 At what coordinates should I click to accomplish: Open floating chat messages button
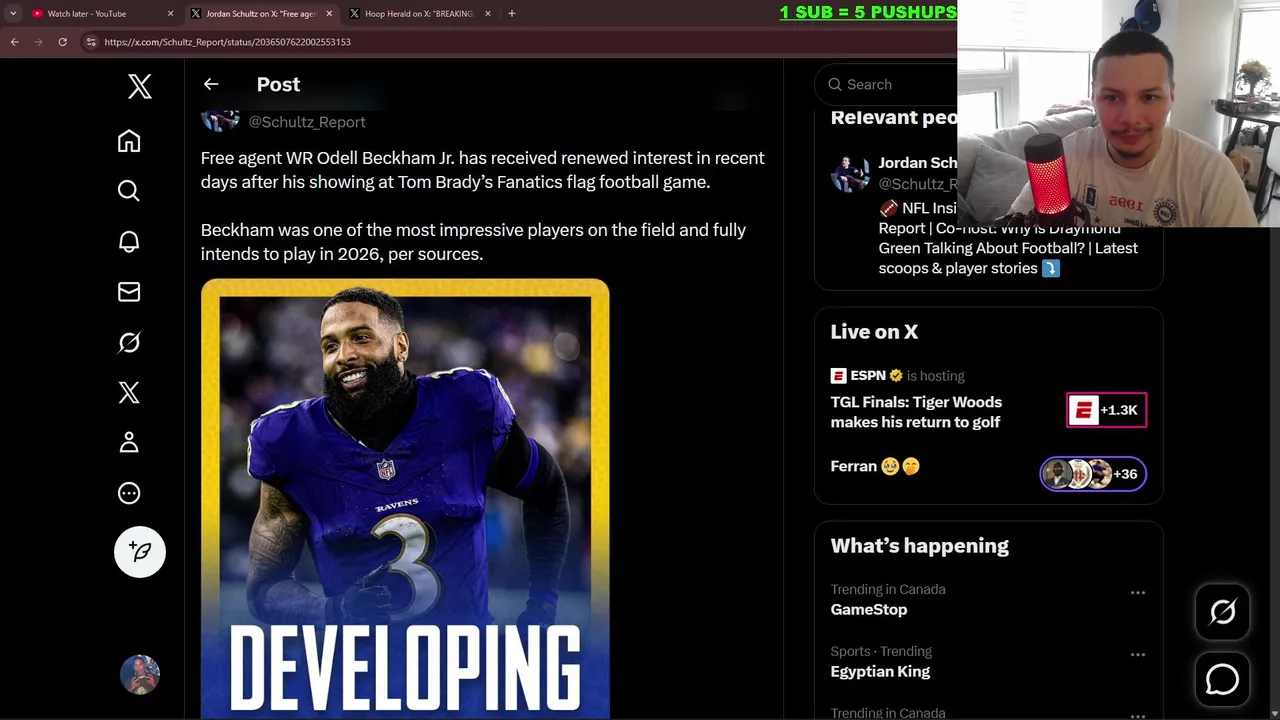coord(1222,680)
